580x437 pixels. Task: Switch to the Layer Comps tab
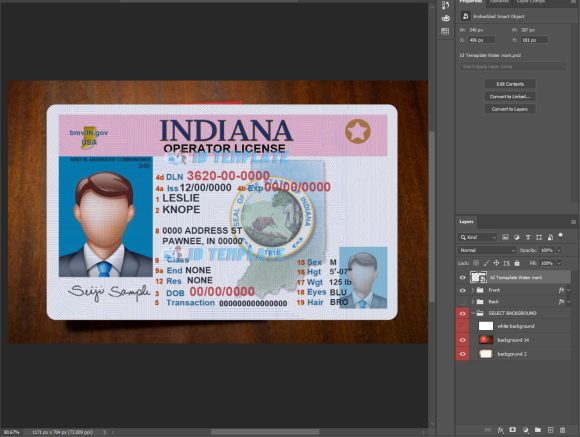pyautogui.click(x=530, y=2)
